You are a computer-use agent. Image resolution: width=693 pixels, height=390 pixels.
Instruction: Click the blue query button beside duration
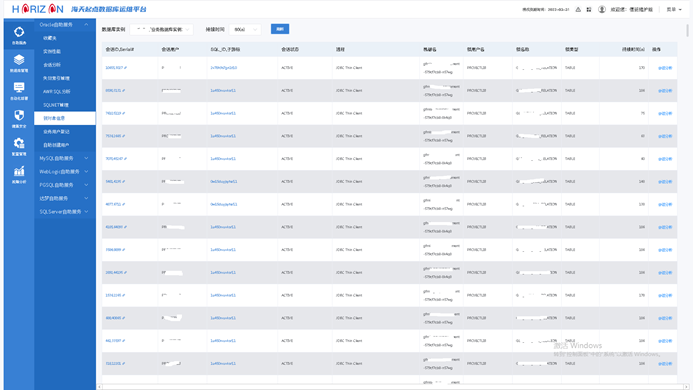280,29
